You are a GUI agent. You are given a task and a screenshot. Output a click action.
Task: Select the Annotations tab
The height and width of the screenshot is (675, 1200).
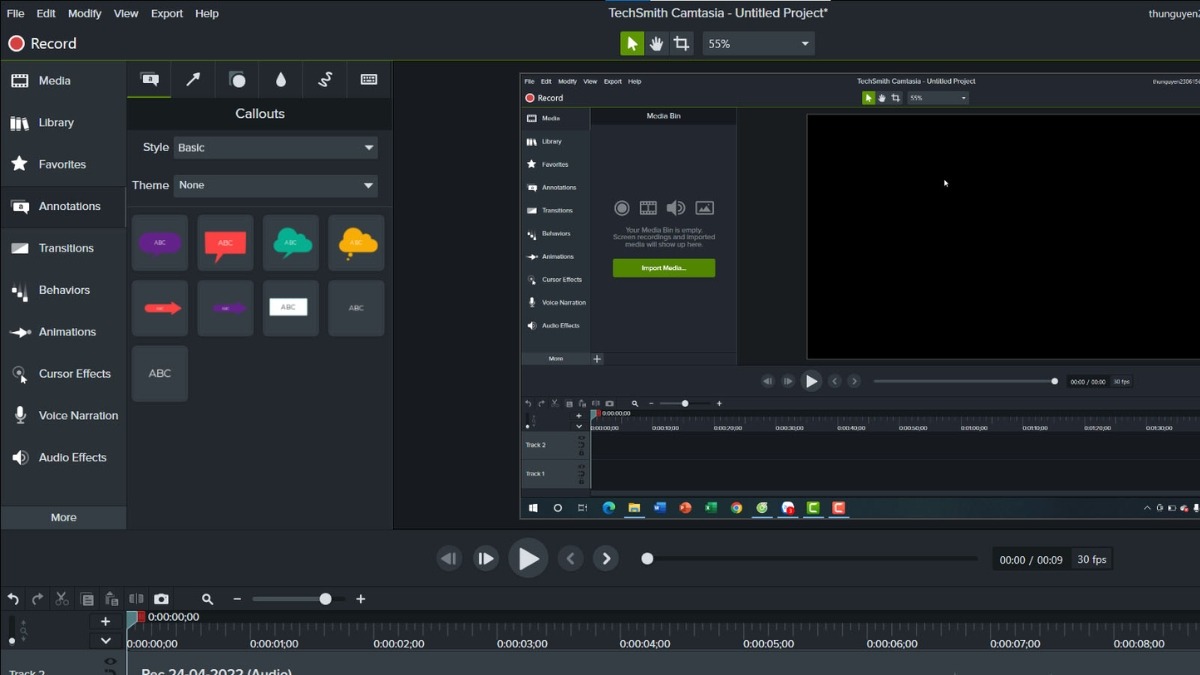click(x=63, y=206)
